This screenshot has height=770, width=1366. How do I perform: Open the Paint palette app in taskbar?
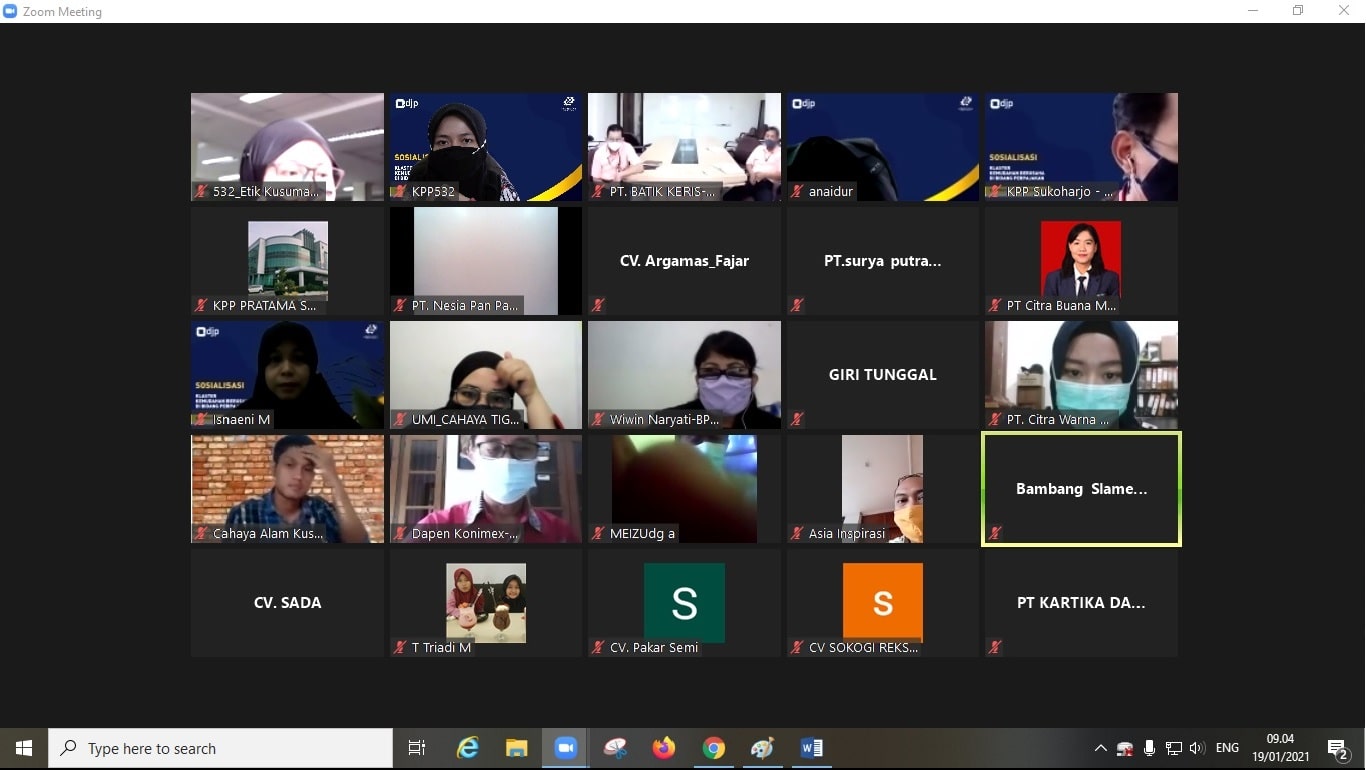point(762,748)
